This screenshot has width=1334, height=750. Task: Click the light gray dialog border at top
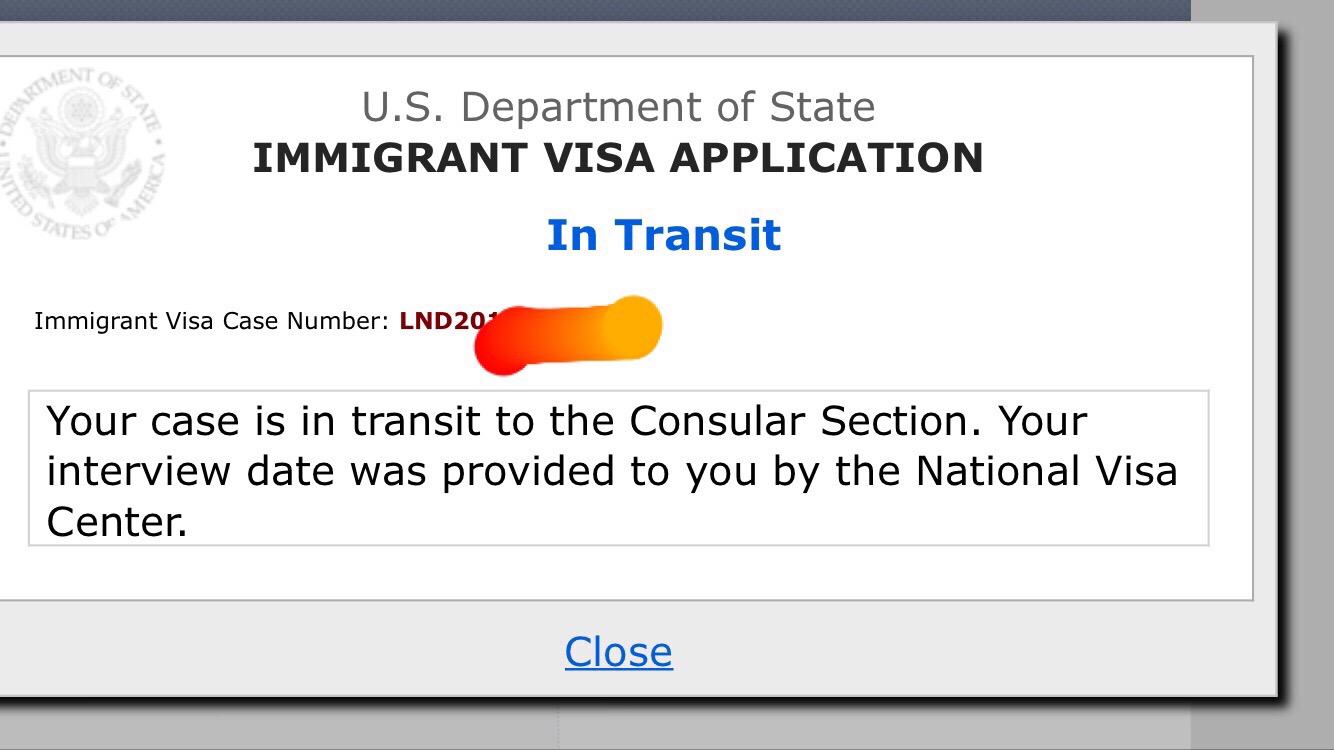[x=640, y=39]
